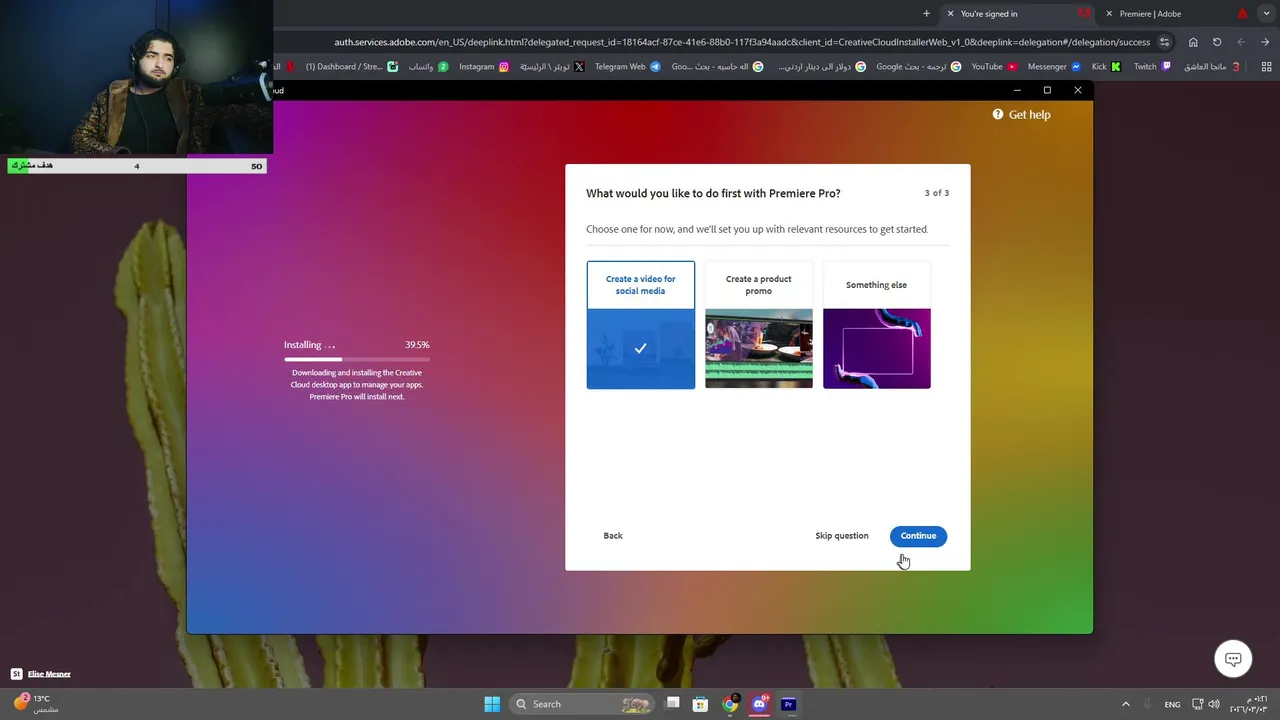The image size is (1280, 720).
Task: Maximize the Creative Cloud installer window
Action: click(x=1047, y=90)
